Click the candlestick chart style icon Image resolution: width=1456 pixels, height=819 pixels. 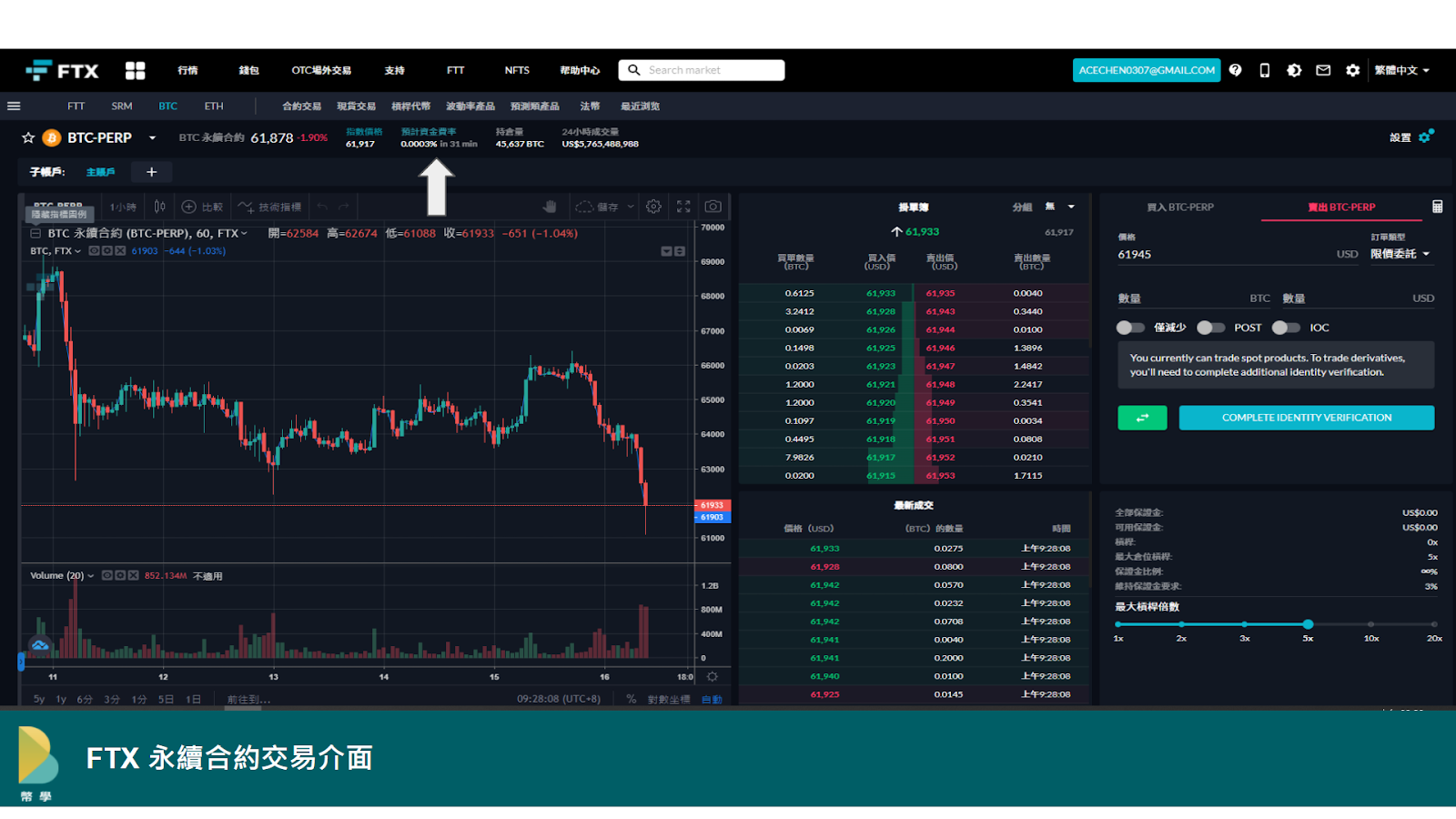click(x=160, y=207)
